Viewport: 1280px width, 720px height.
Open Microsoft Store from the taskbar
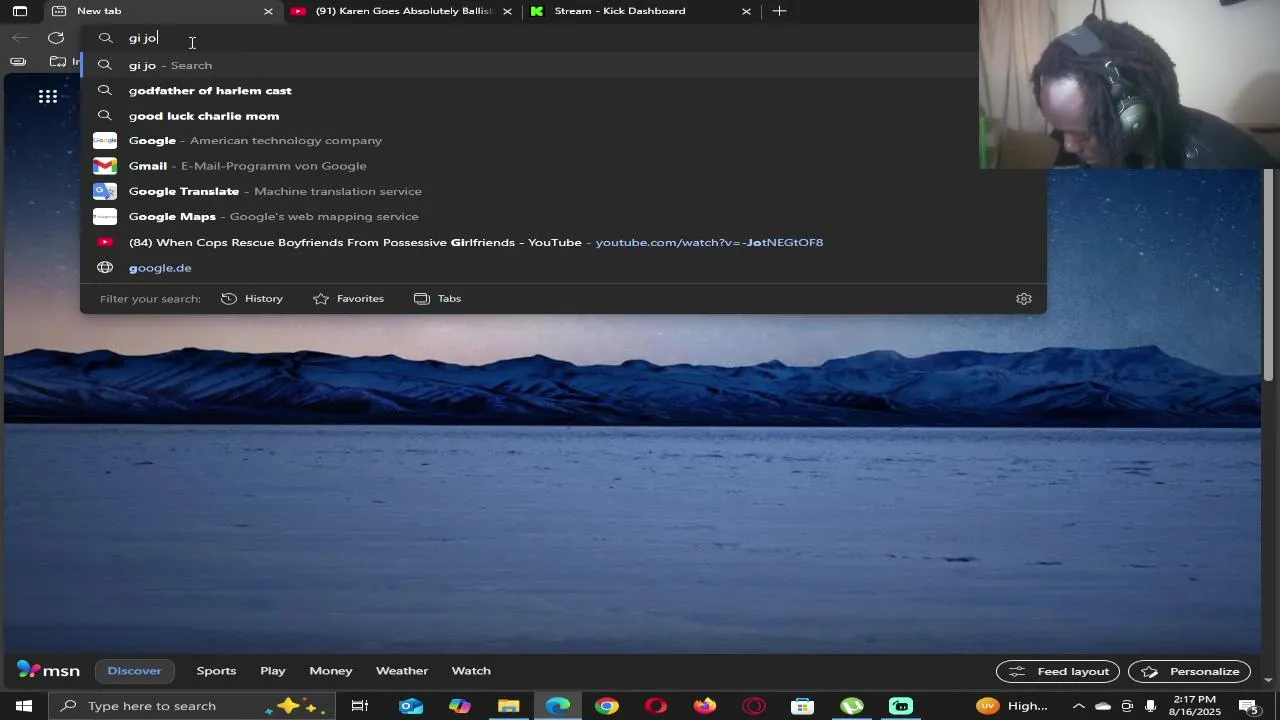pyautogui.click(x=803, y=706)
